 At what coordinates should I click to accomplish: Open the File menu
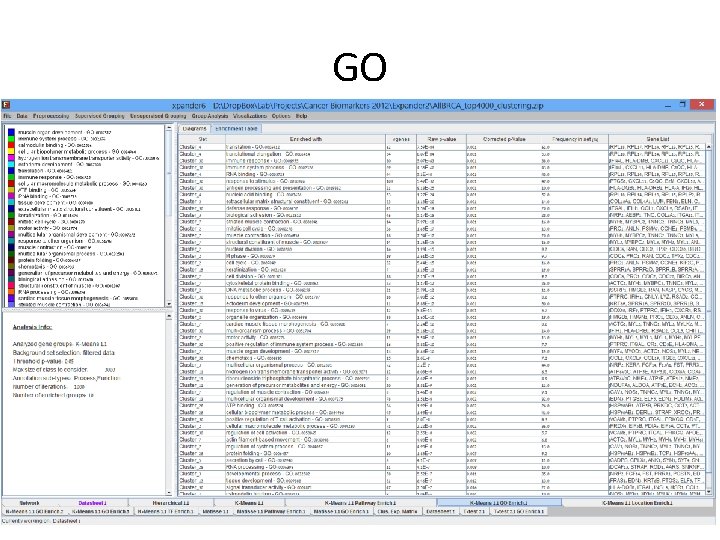(x=7, y=116)
